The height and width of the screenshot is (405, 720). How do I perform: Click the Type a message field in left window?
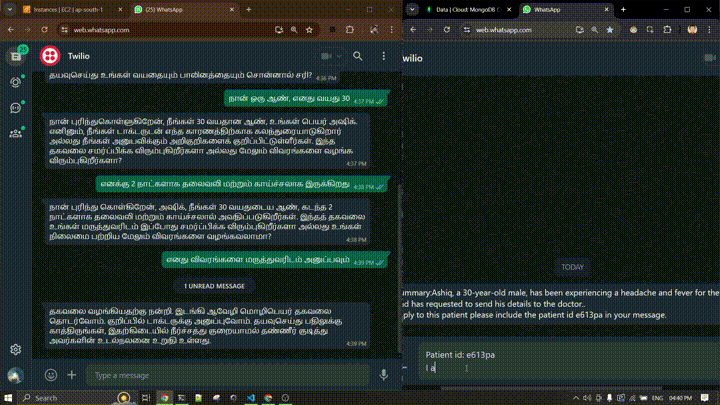tap(227, 375)
